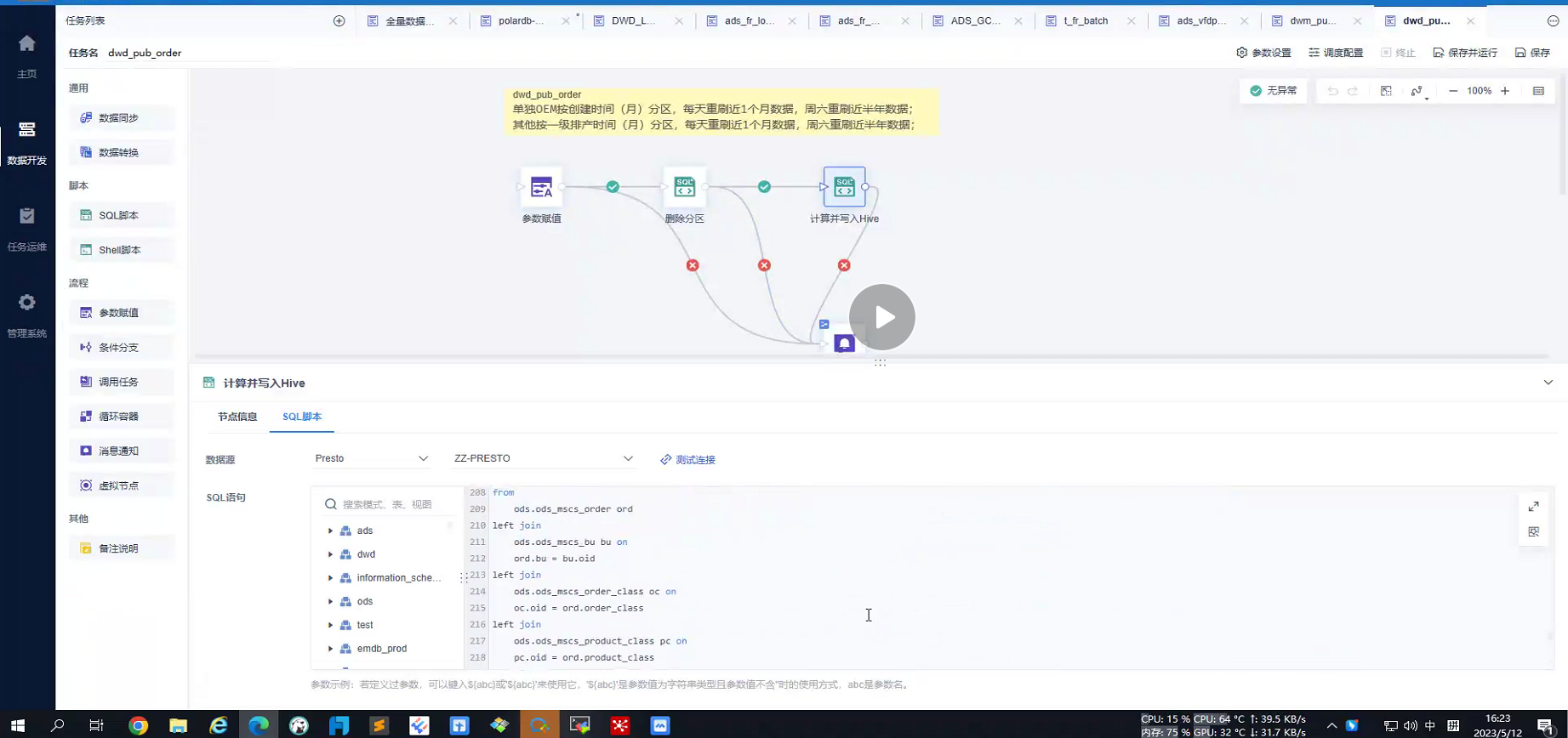This screenshot has height=738, width=1568.
Task: Expand the test schema tree node
Action: [x=330, y=625]
